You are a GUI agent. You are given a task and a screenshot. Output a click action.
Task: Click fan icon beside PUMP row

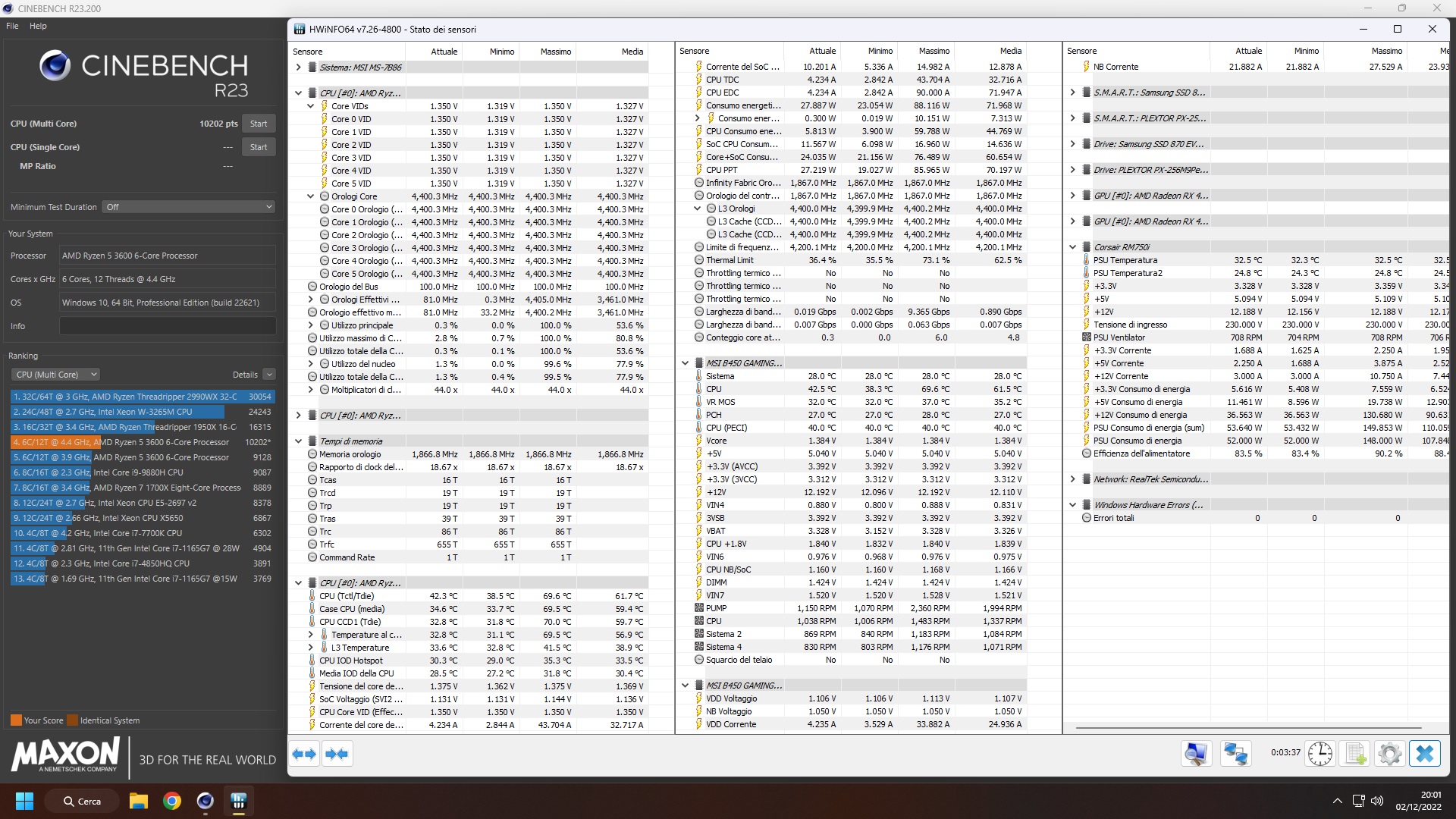click(x=699, y=608)
